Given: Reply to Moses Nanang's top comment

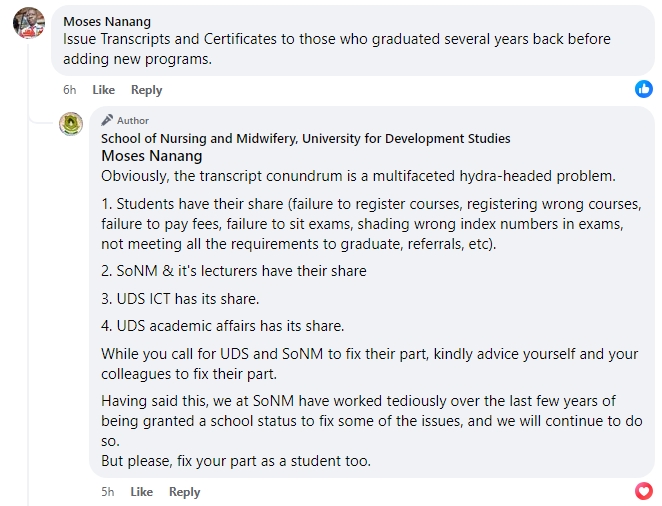Looking at the screenshot, I should point(147,90).
